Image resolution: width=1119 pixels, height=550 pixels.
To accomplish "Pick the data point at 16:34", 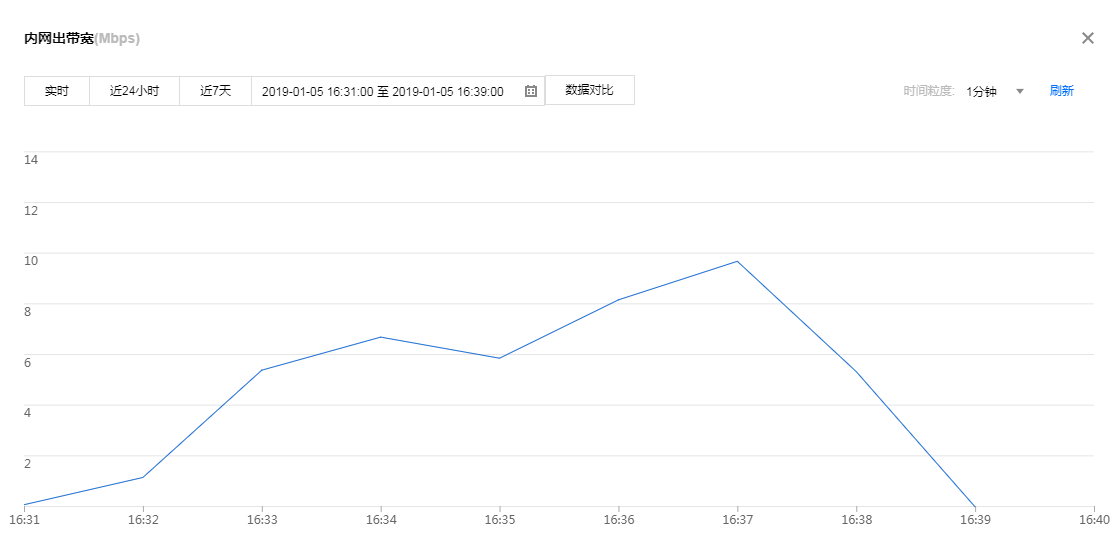I will click(381, 337).
